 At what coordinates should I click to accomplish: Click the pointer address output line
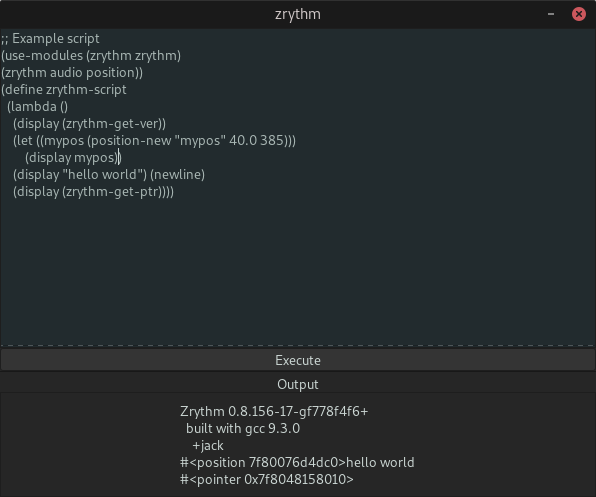pyautogui.click(x=267, y=480)
